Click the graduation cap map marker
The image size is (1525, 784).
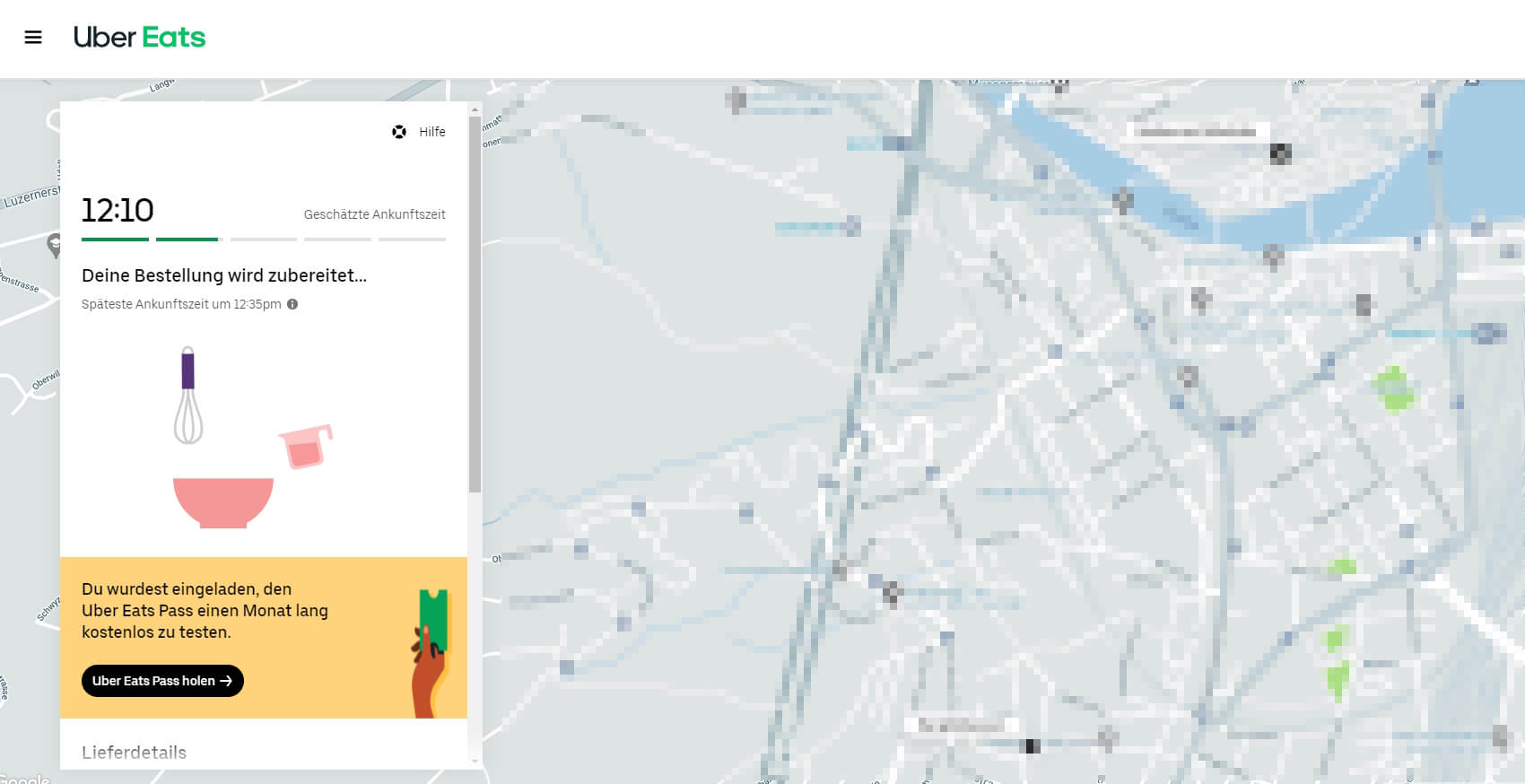tap(55, 244)
